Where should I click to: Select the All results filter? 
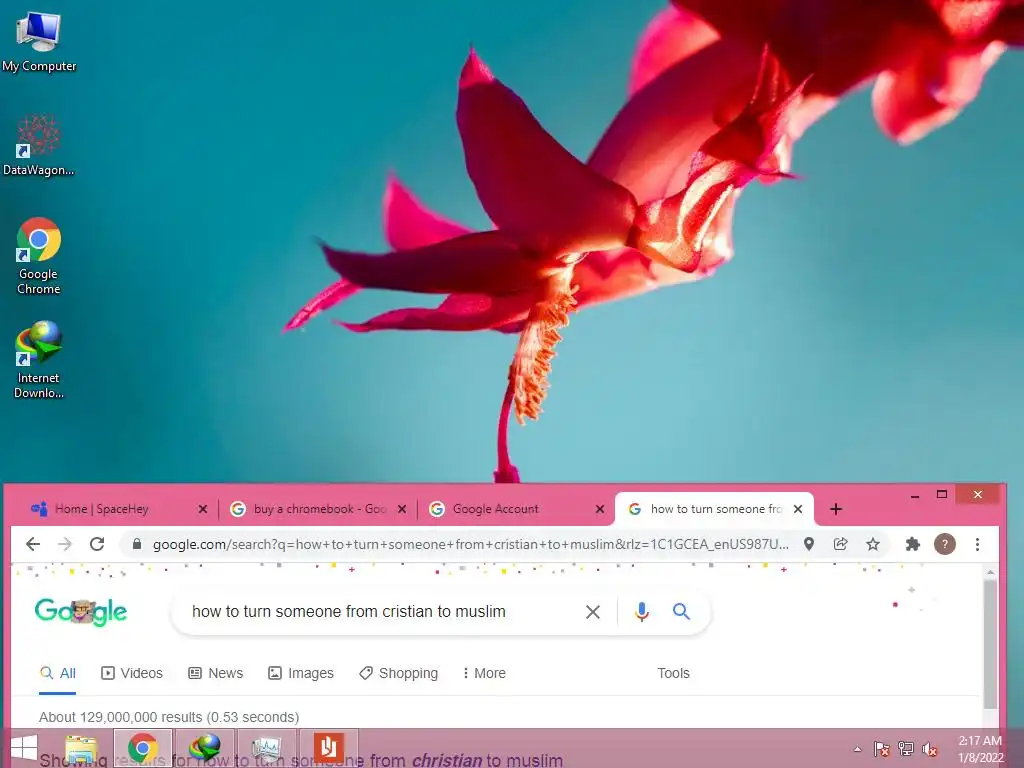[57, 673]
